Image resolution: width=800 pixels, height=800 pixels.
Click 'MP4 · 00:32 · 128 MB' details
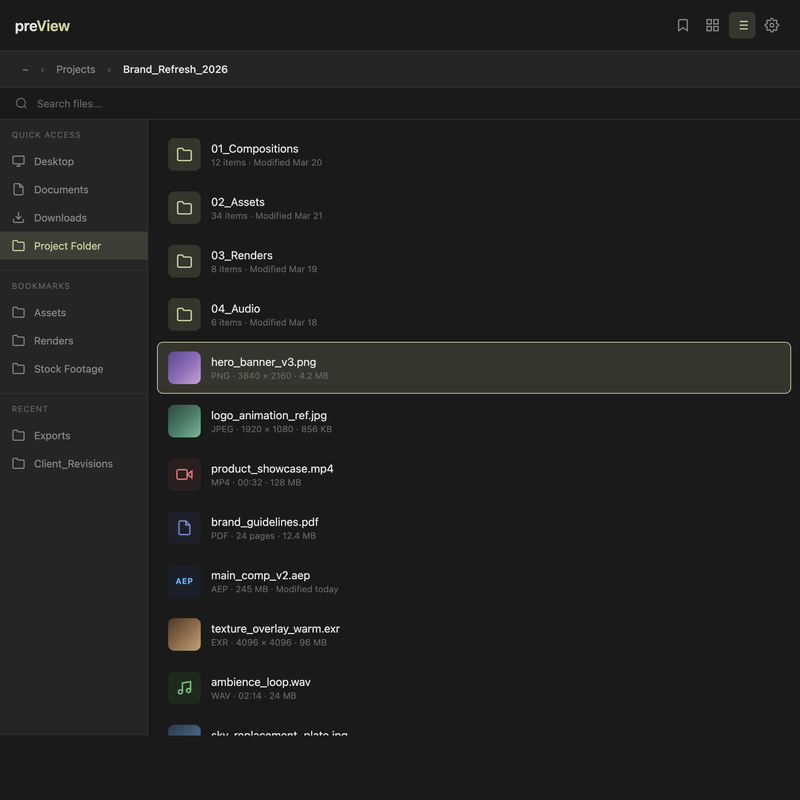coord(256,483)
